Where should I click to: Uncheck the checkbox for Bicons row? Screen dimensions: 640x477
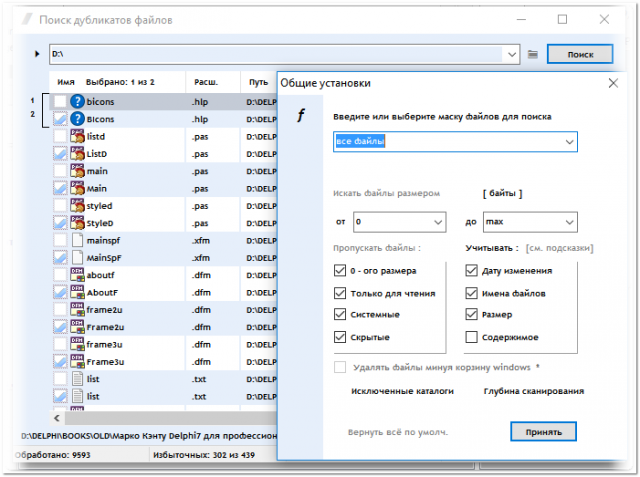tap(60, 119)
